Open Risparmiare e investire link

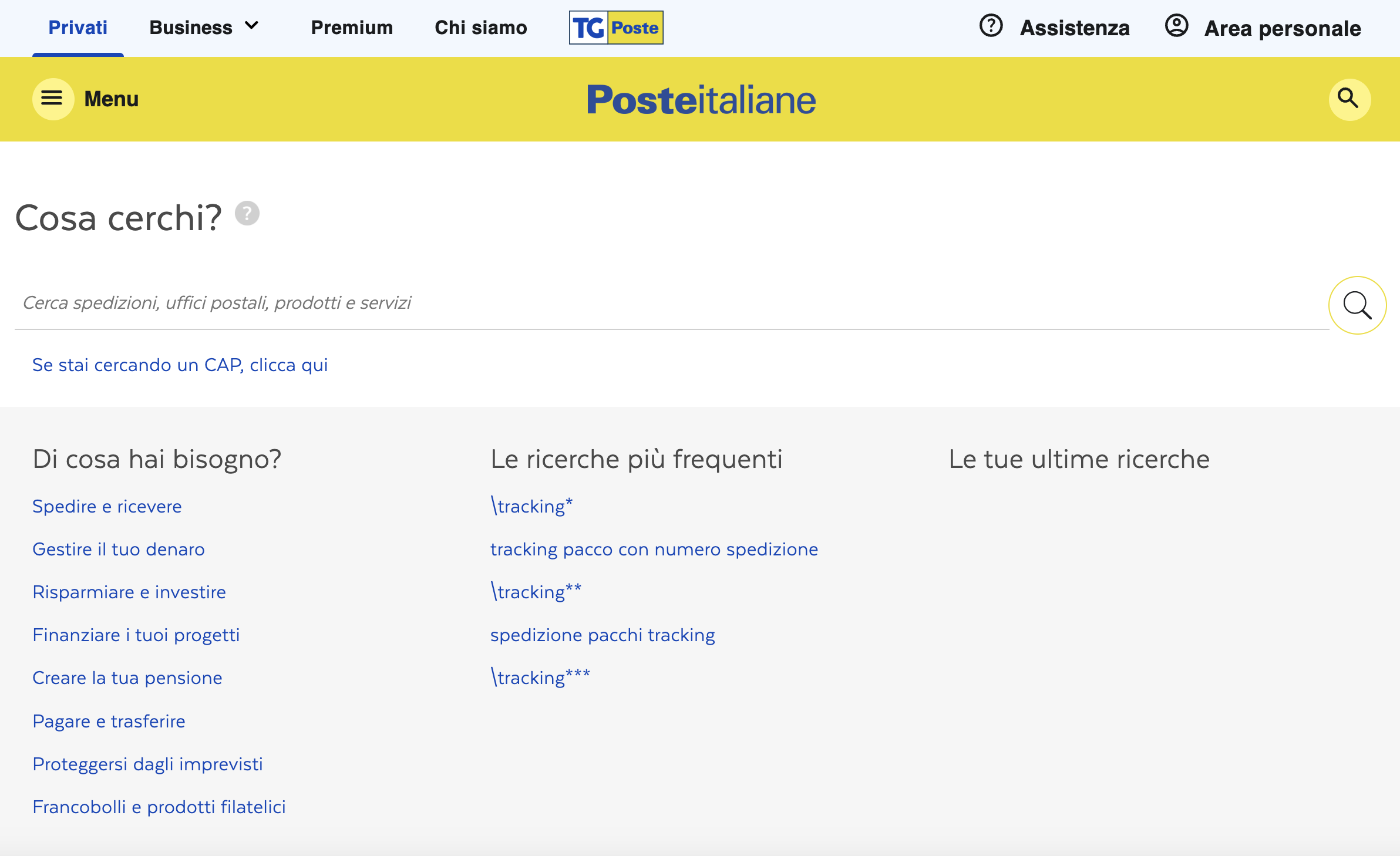[x=129, y=592]
